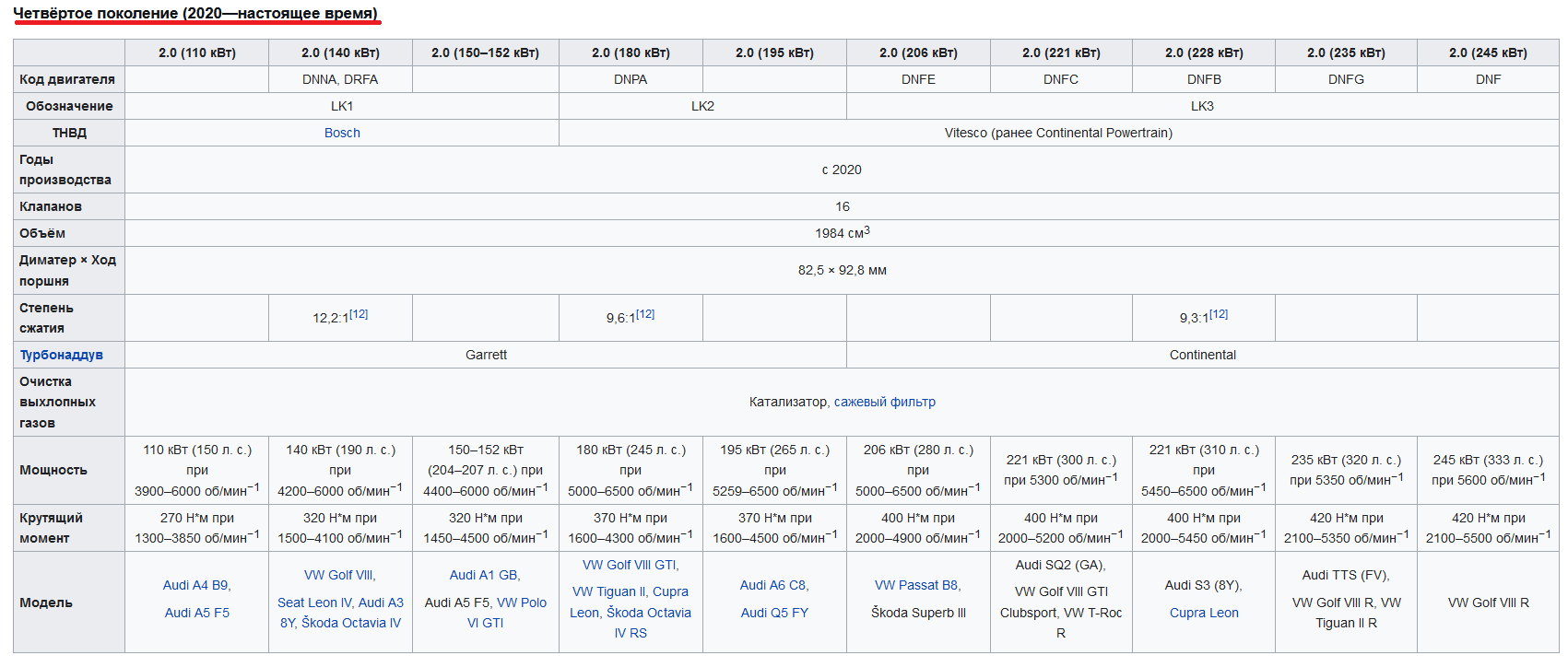Screen dimensions: 1568x667
Task: Select the Степень сжатия row header
Action: [69, 318]
